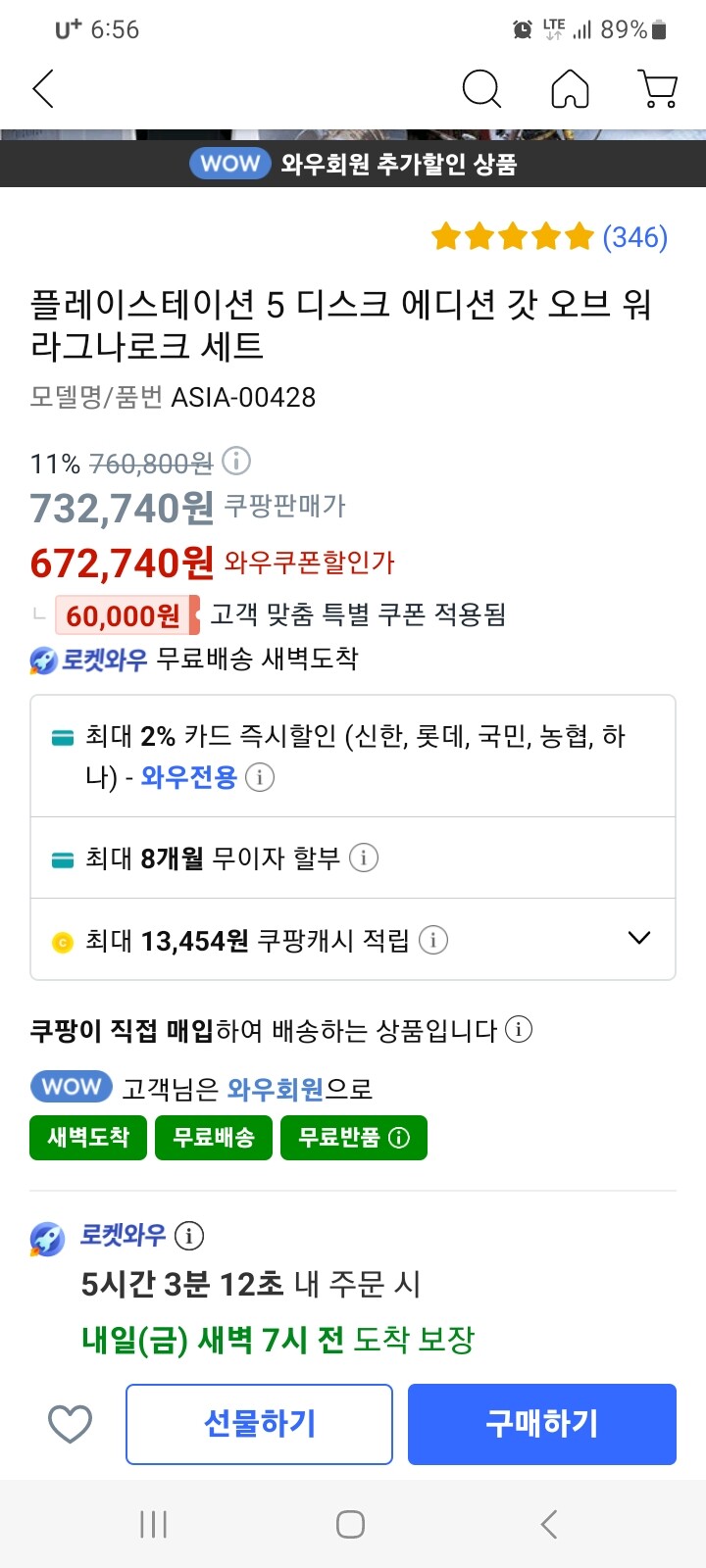Image resolution: width=706 pixels, height=1568 pixels.
Task: Tap 구매하기 to purchase
Action: point(541,1424)
